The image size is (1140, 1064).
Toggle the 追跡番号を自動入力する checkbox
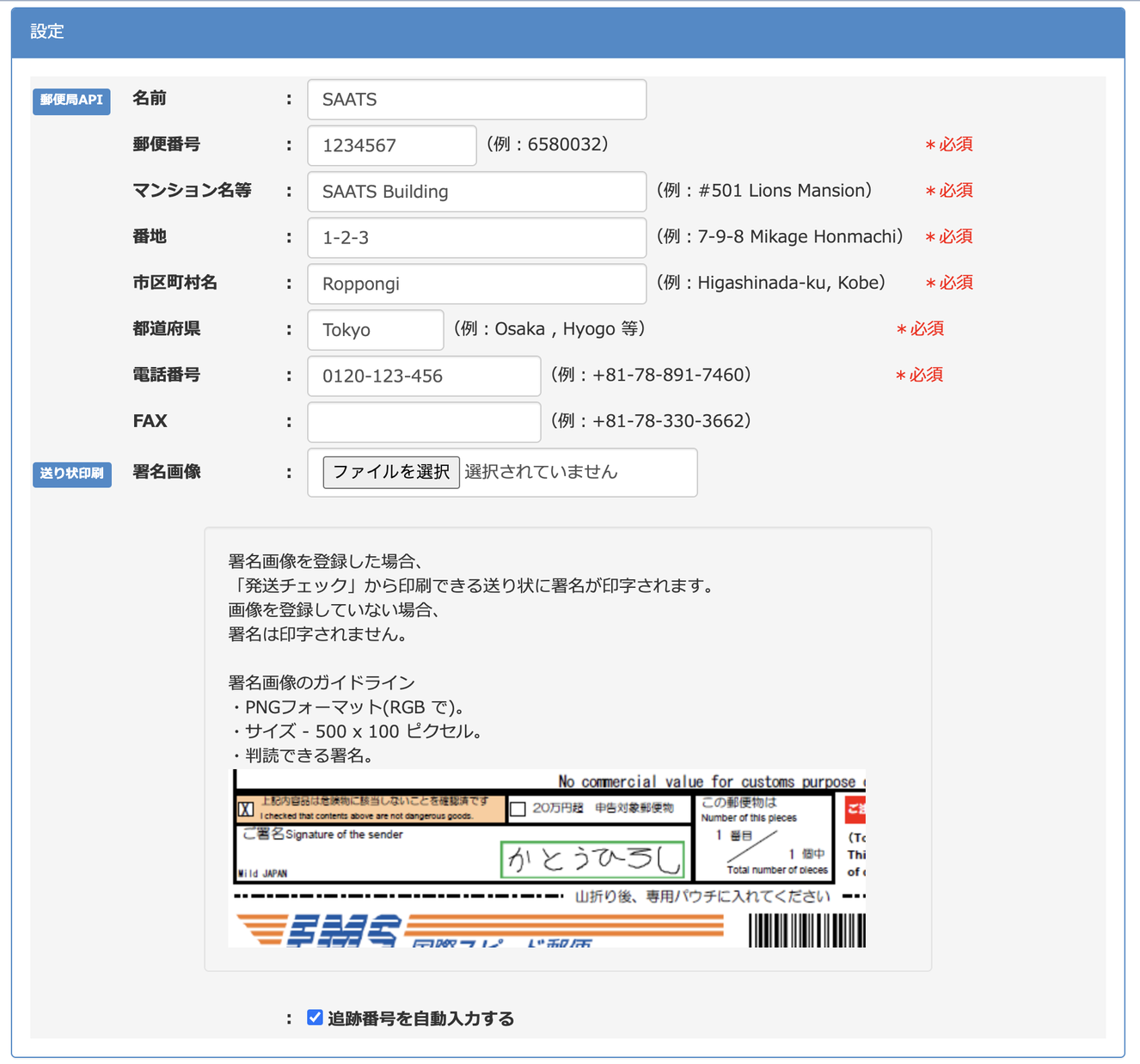315,1018
